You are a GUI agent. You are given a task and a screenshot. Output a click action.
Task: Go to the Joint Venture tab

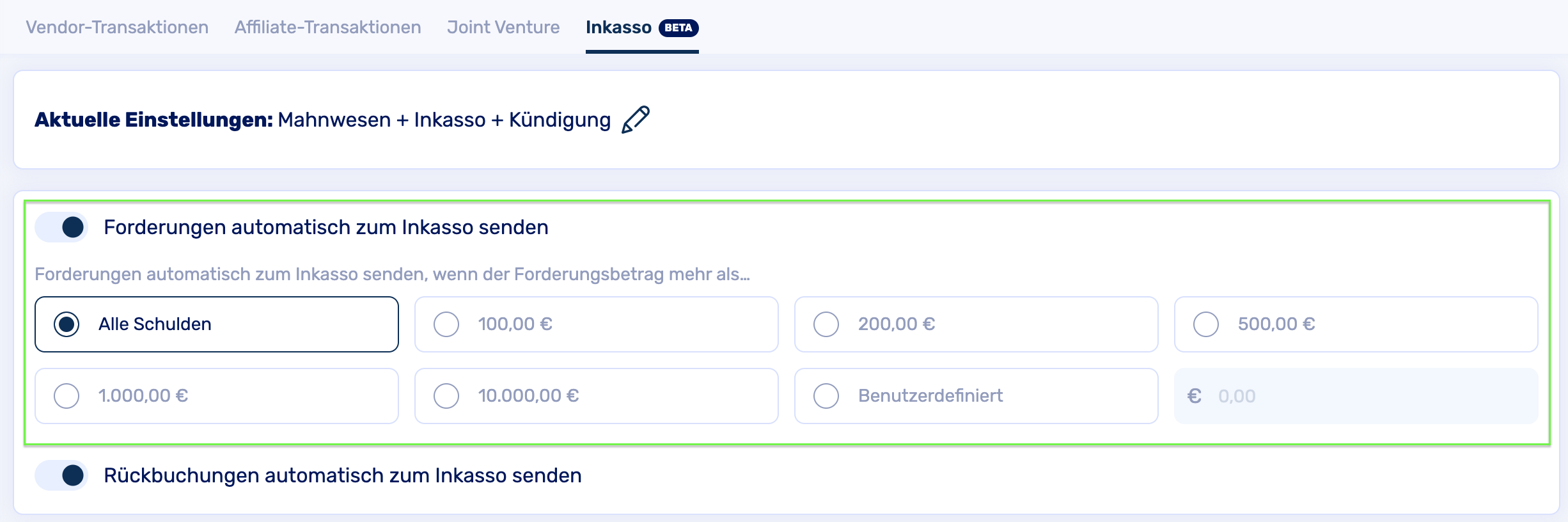tap(503, 28)
